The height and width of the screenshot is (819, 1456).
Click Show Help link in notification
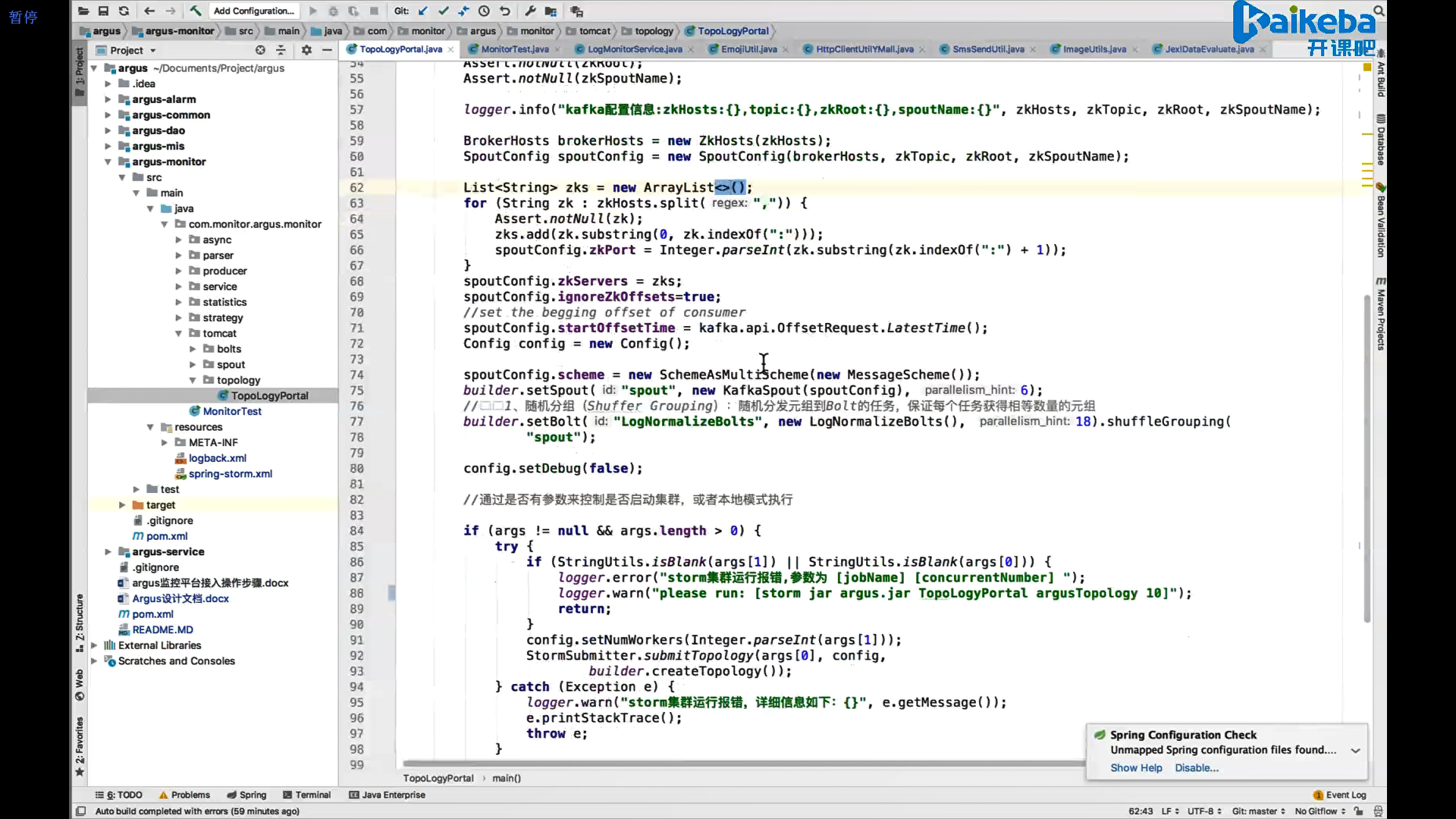pyautogui.click(x=1136, y=768)
